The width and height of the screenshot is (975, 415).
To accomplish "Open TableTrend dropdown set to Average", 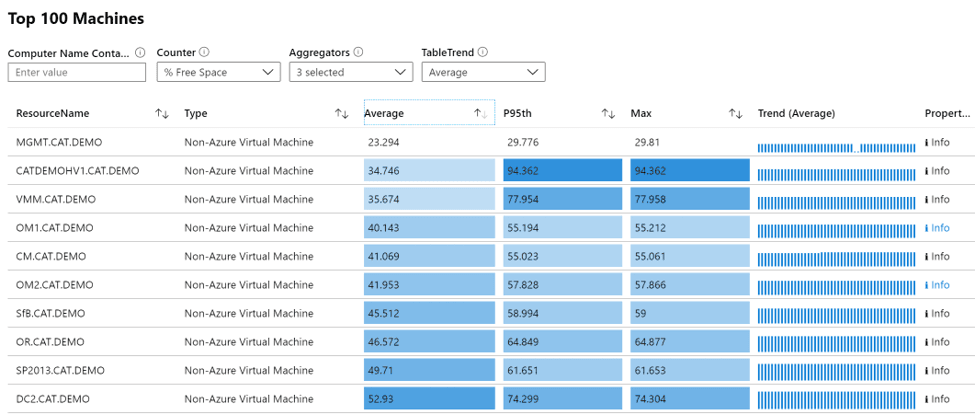I will tap(483, 72).
